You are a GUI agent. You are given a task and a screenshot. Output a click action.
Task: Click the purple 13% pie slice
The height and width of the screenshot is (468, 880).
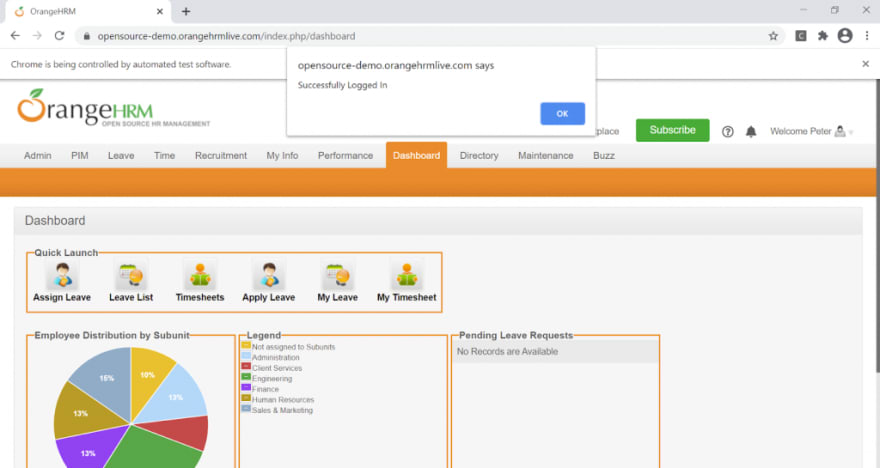point(88,452)
